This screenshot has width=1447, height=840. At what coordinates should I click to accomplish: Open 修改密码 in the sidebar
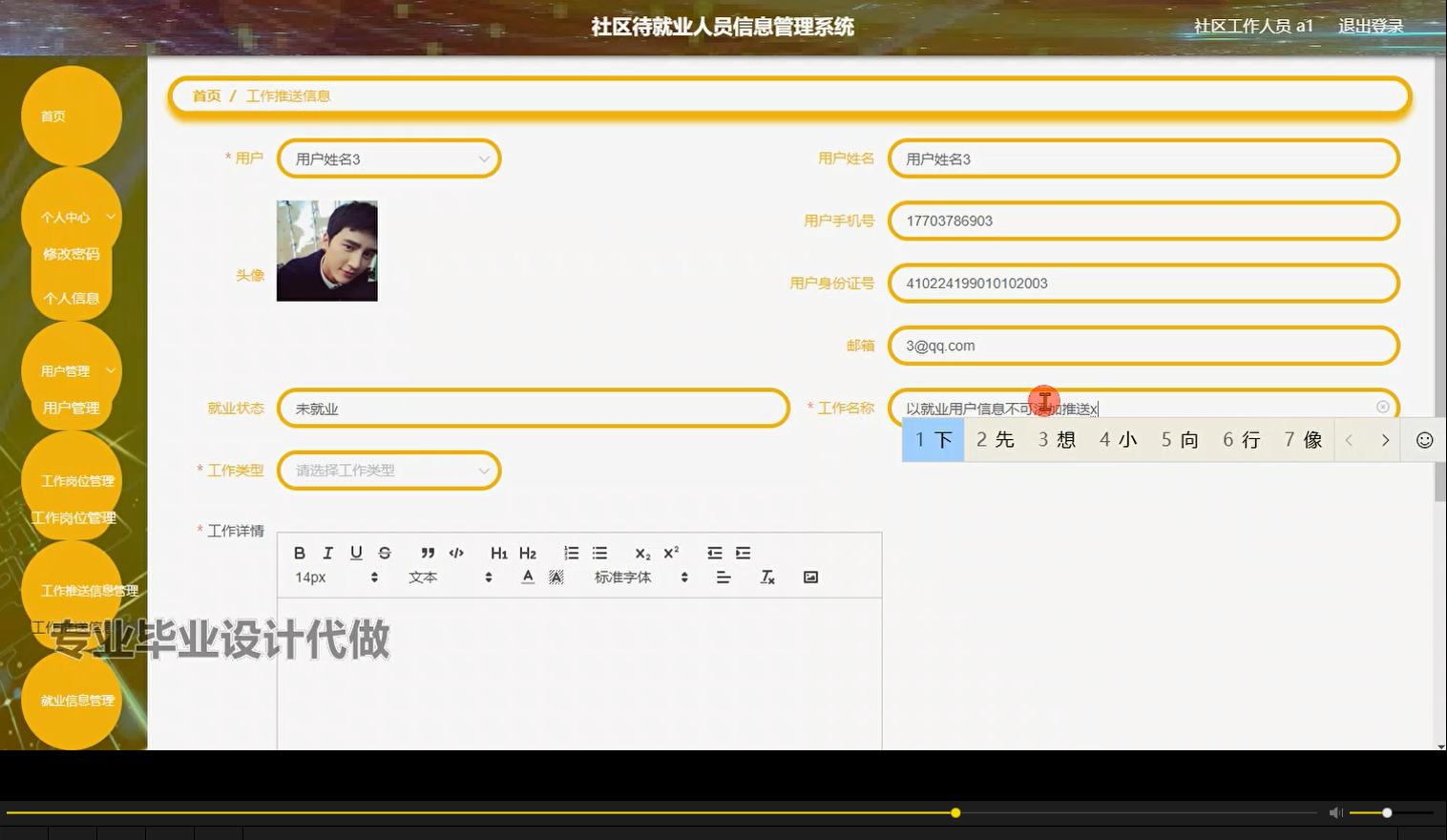click(72, 254)
